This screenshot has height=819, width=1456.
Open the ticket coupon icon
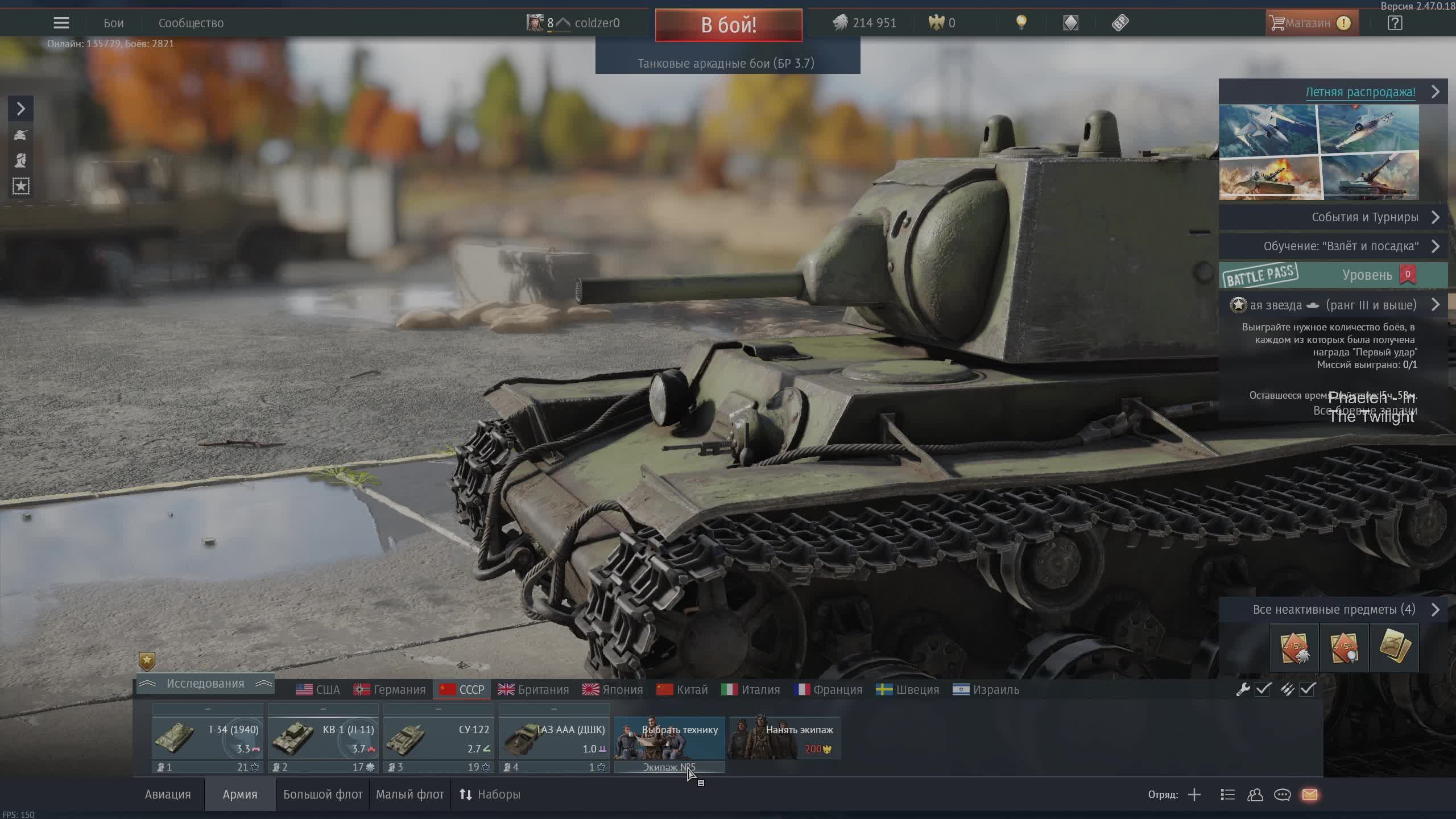pyautogui.click(x=1120, y=23)
